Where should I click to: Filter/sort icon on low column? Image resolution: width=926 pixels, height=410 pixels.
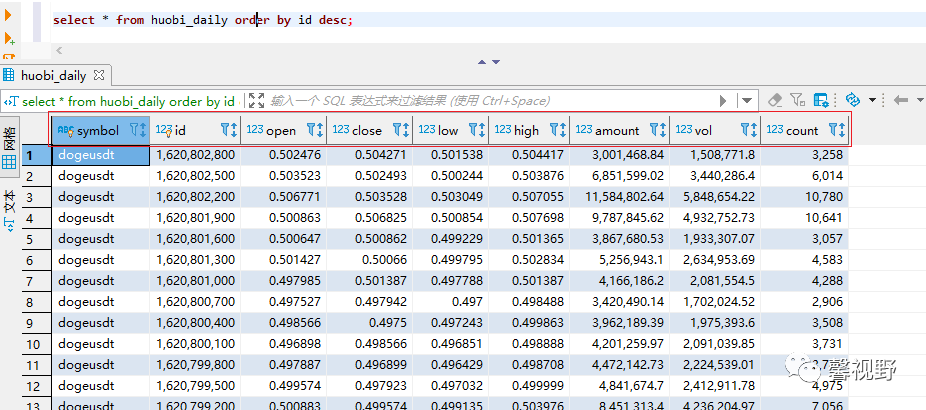coord(477,130)
